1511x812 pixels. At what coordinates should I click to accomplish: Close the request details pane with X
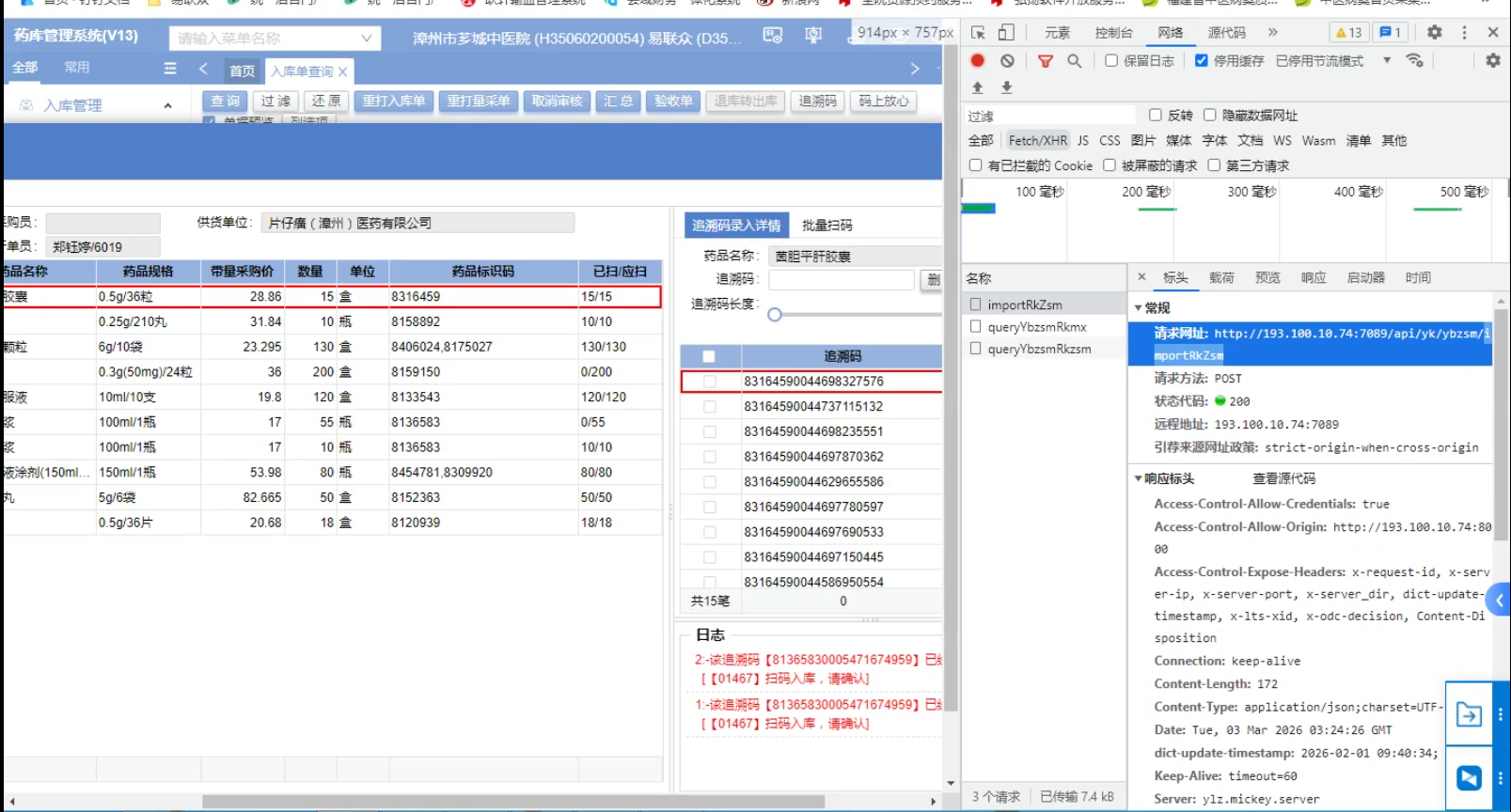tap(1141, 277)
